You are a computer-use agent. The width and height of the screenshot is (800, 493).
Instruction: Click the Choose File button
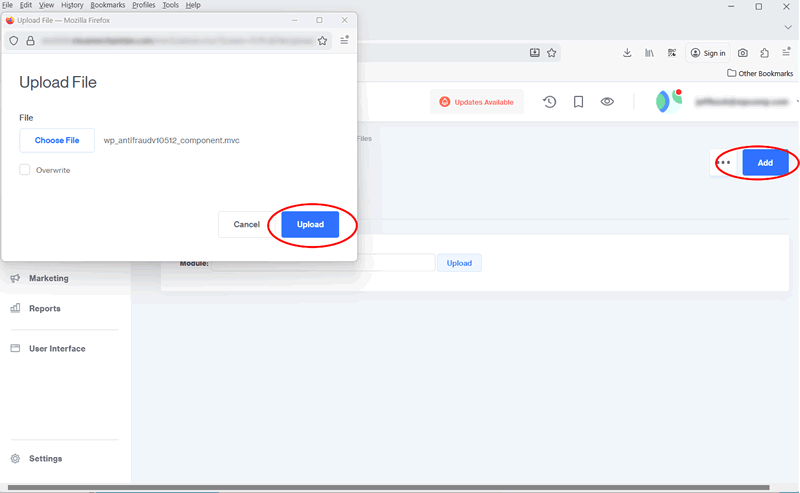click(57, 140)
